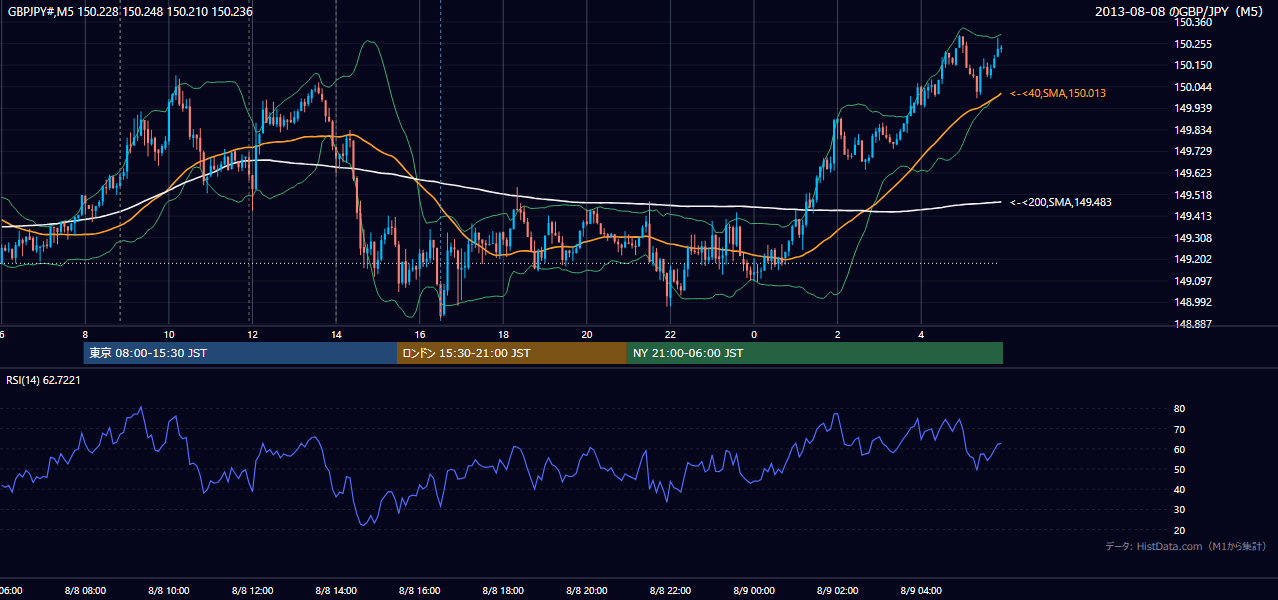Click the 149.202 price axis label

click(x=1193, y=259)
